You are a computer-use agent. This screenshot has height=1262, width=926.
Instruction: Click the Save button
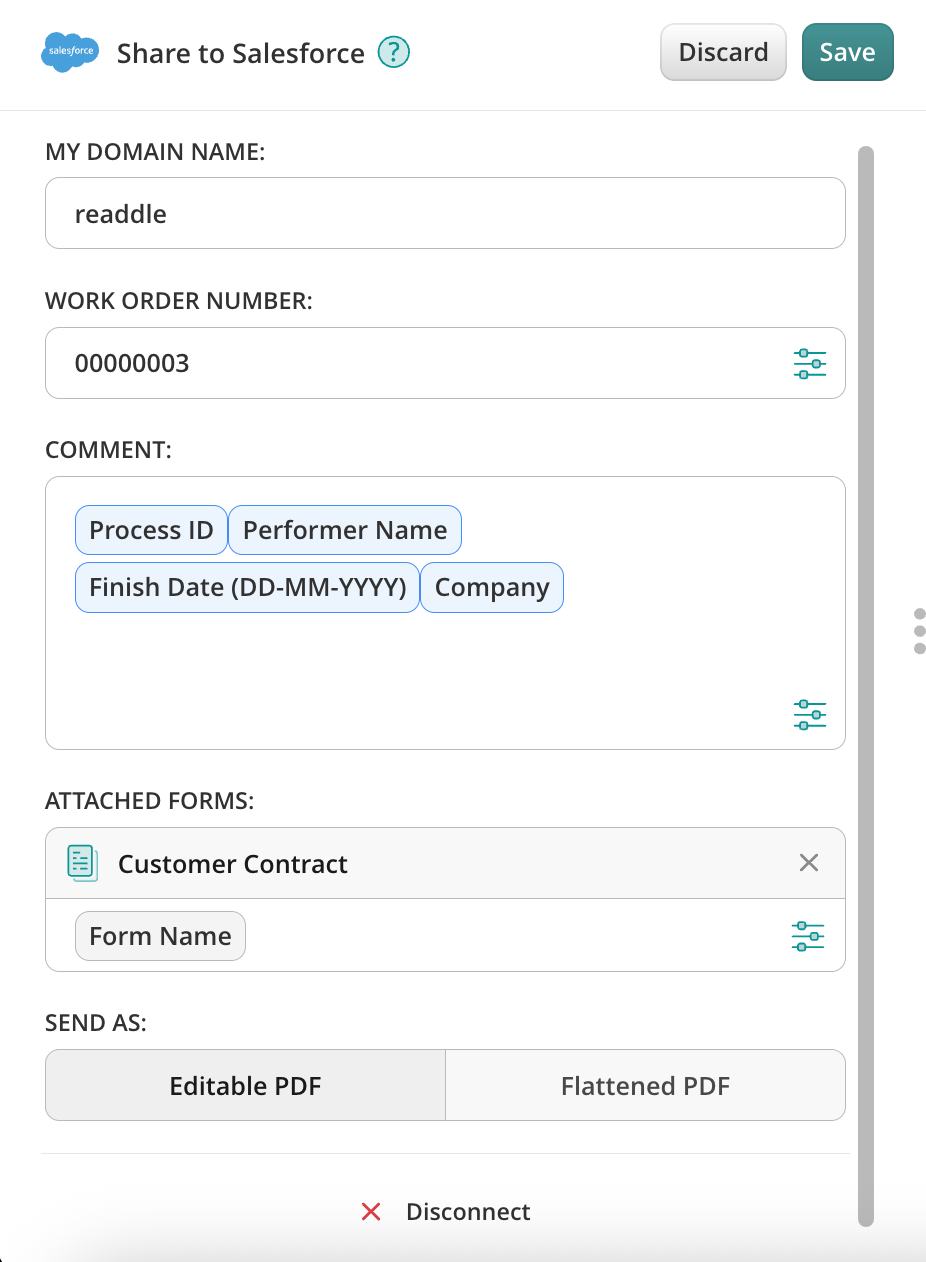(847, 52)
